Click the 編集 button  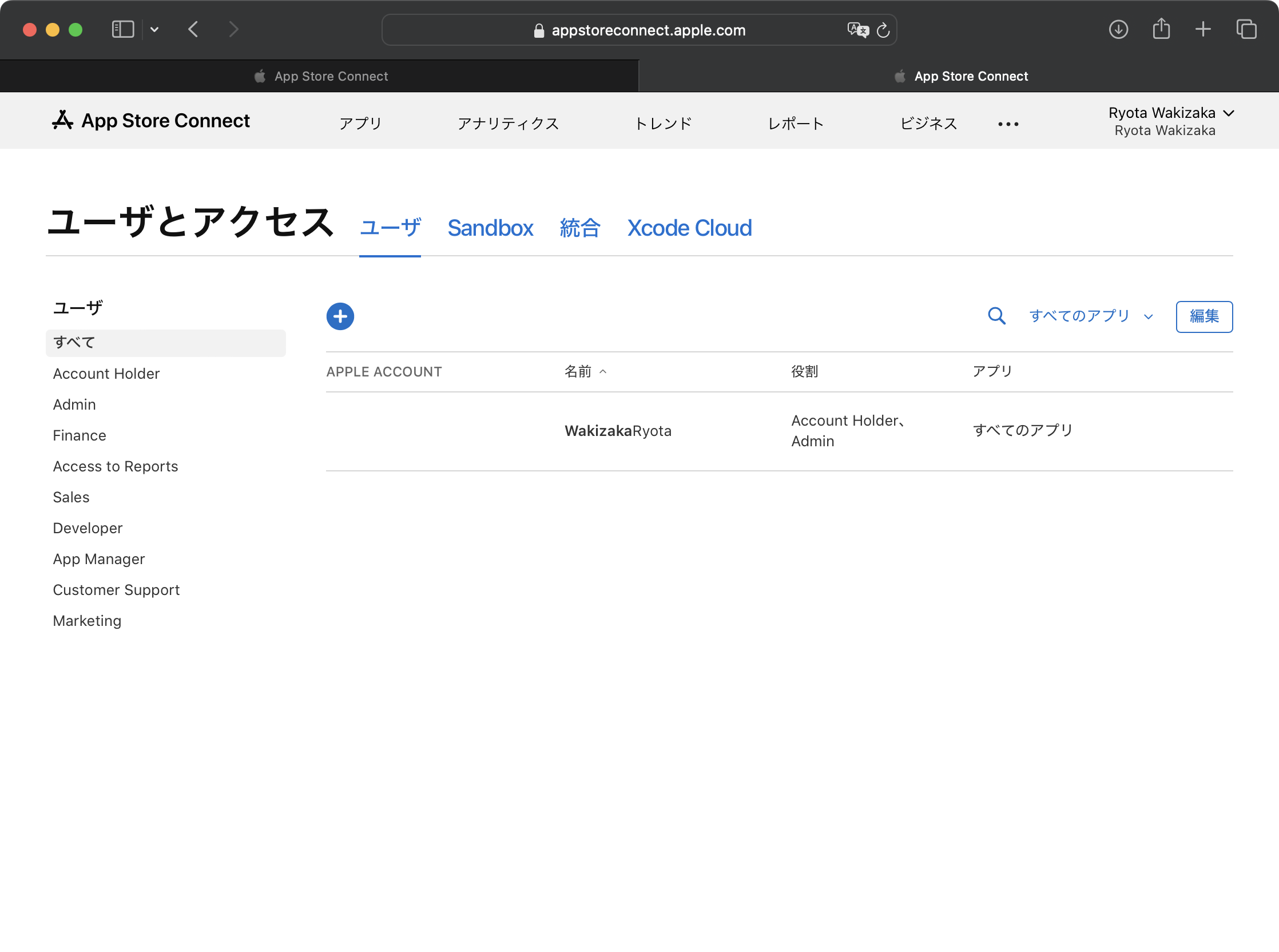[1203, 316]
